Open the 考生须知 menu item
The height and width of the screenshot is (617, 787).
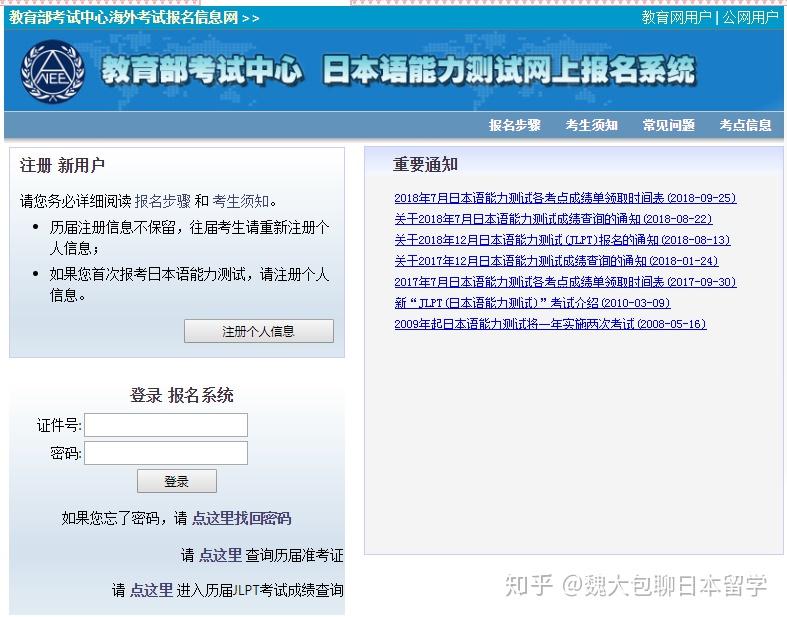point(591,125)
